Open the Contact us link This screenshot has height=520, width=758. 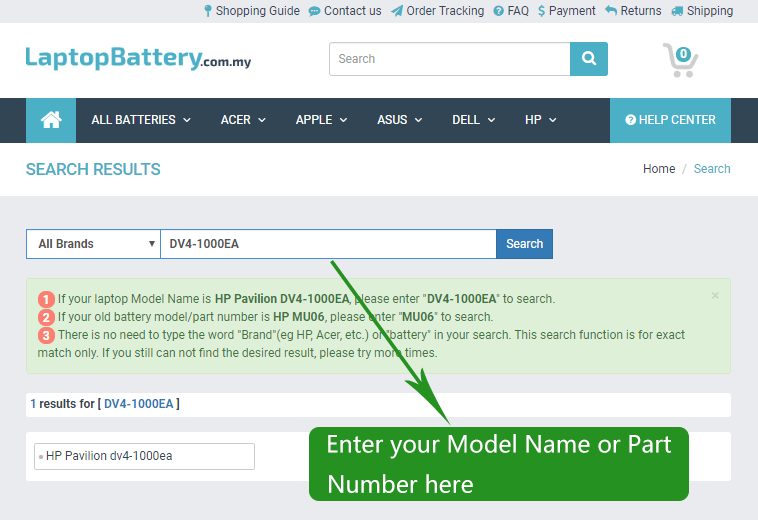345,11
